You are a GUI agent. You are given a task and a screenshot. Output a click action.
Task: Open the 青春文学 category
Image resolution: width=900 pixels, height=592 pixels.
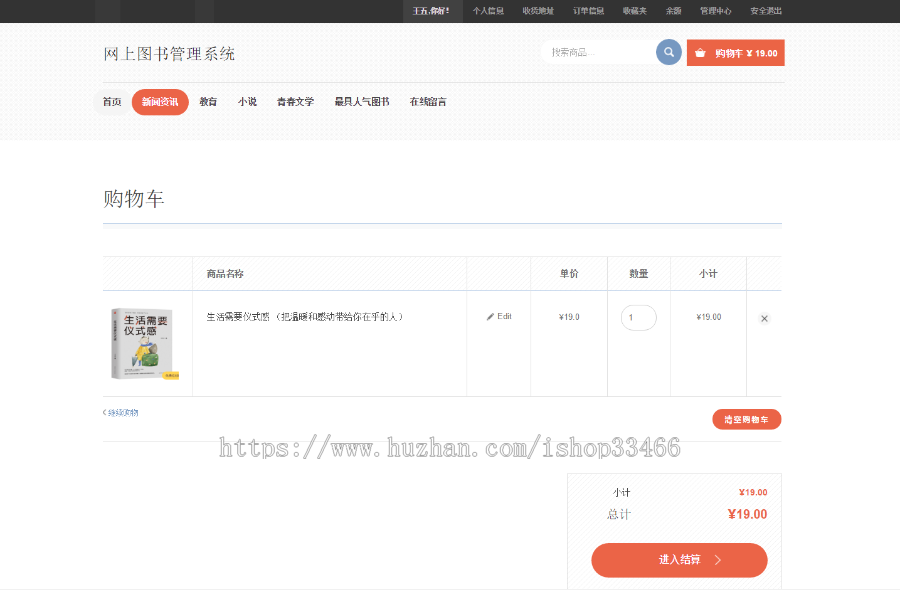[x=295, y=102]
